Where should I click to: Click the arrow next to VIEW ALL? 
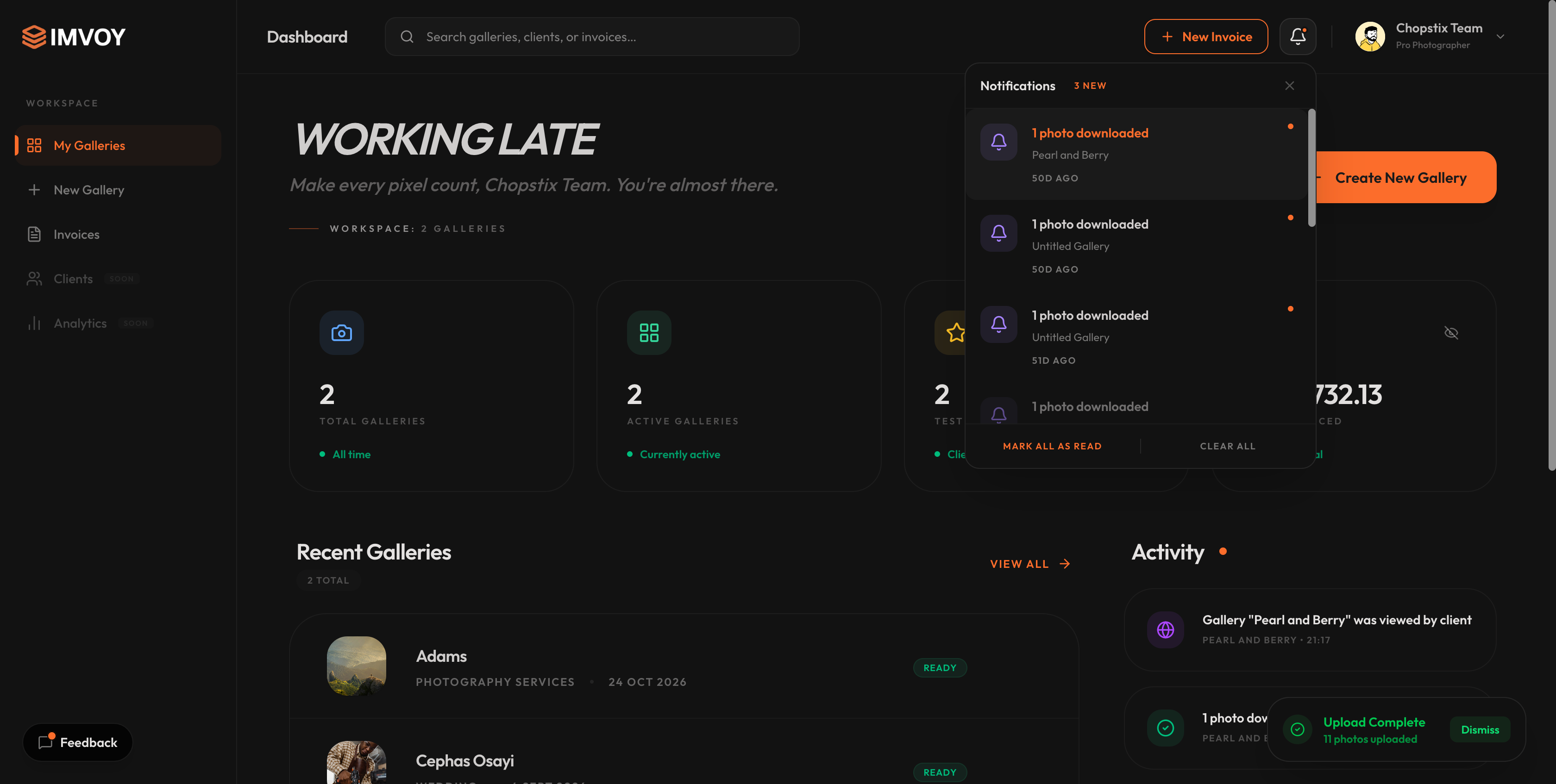pos(1065,564)
